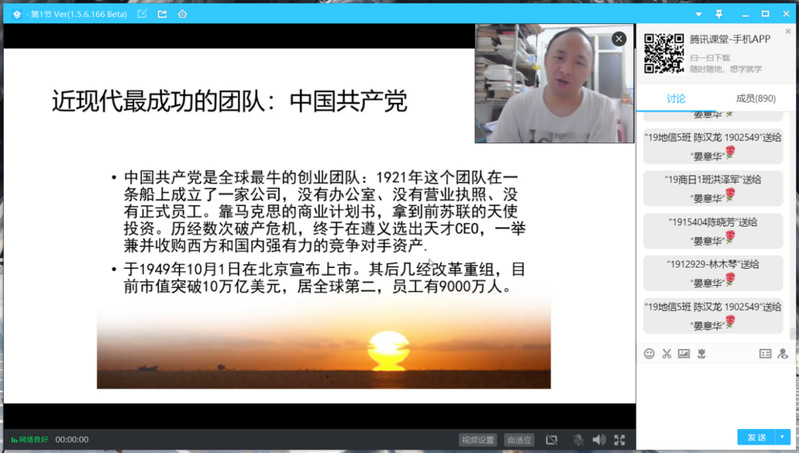Open the dropdown arrow beside 发送 button

(x=783, y=437)
